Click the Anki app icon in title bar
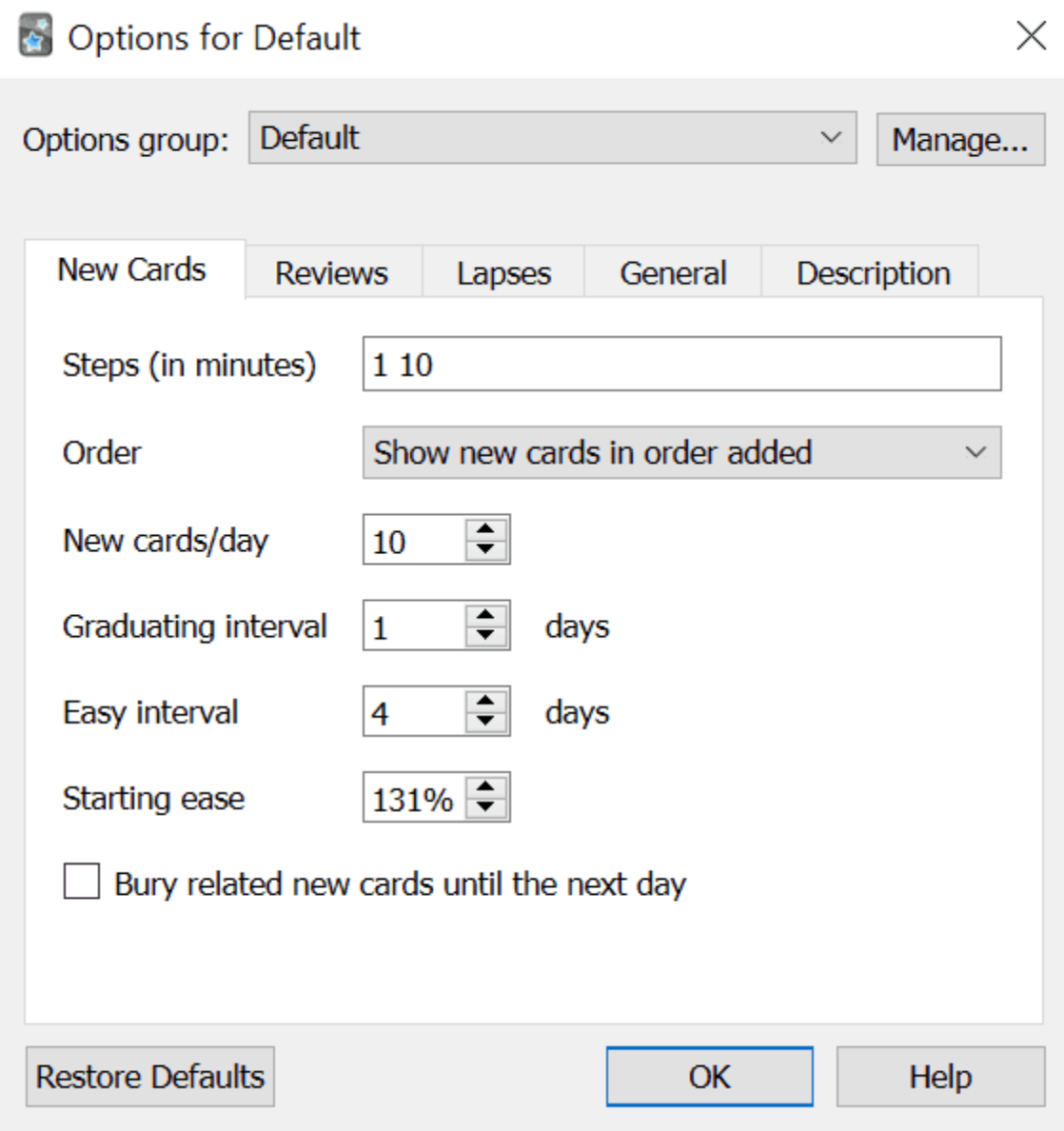 (35, 34)
